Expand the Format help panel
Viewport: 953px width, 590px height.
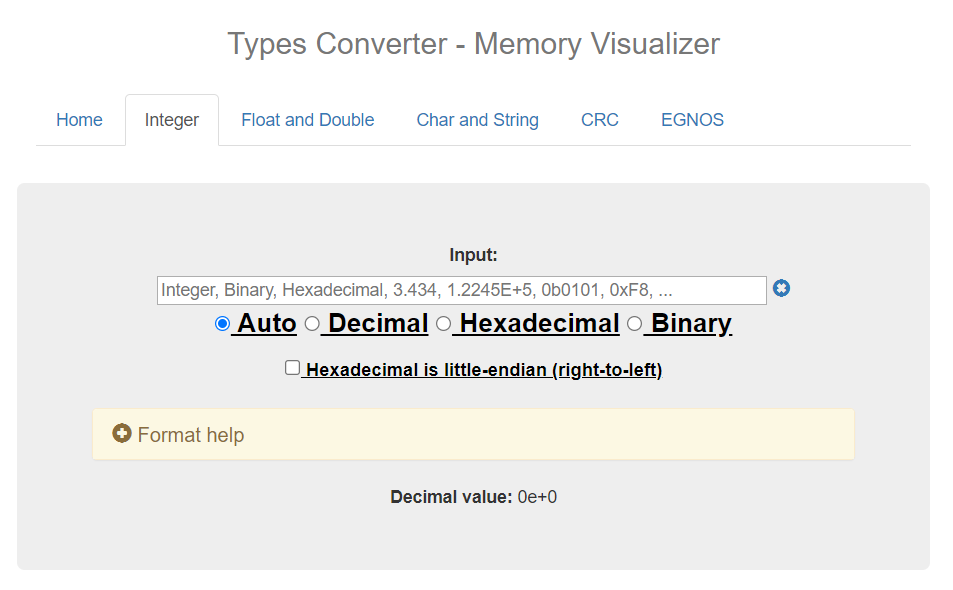[x=190, y=435]
